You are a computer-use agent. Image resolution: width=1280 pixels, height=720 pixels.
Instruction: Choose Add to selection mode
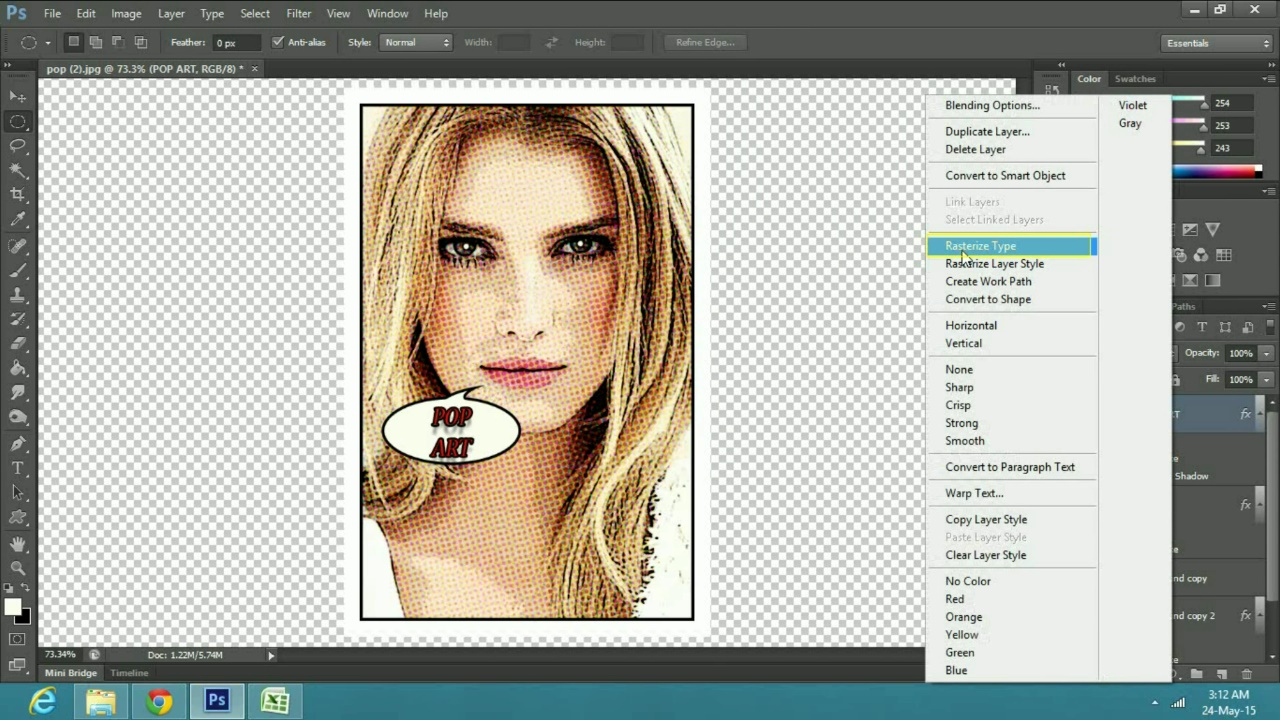96,42
